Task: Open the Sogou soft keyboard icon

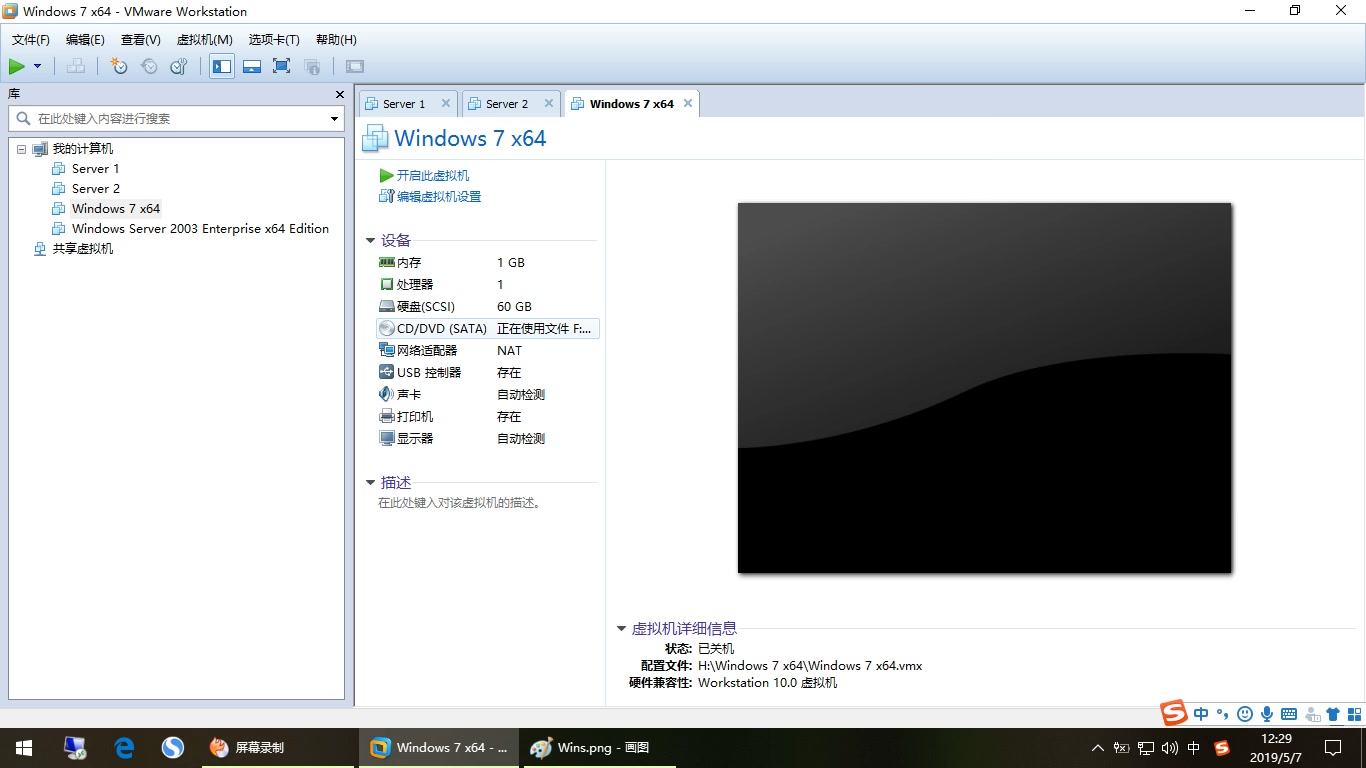Action: coord(1289,714)
